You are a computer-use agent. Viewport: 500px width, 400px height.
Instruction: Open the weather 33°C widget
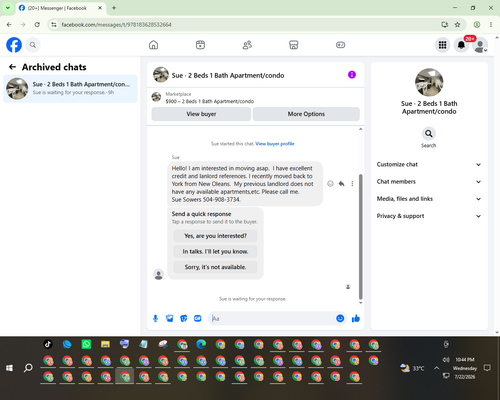pos(412,368)
